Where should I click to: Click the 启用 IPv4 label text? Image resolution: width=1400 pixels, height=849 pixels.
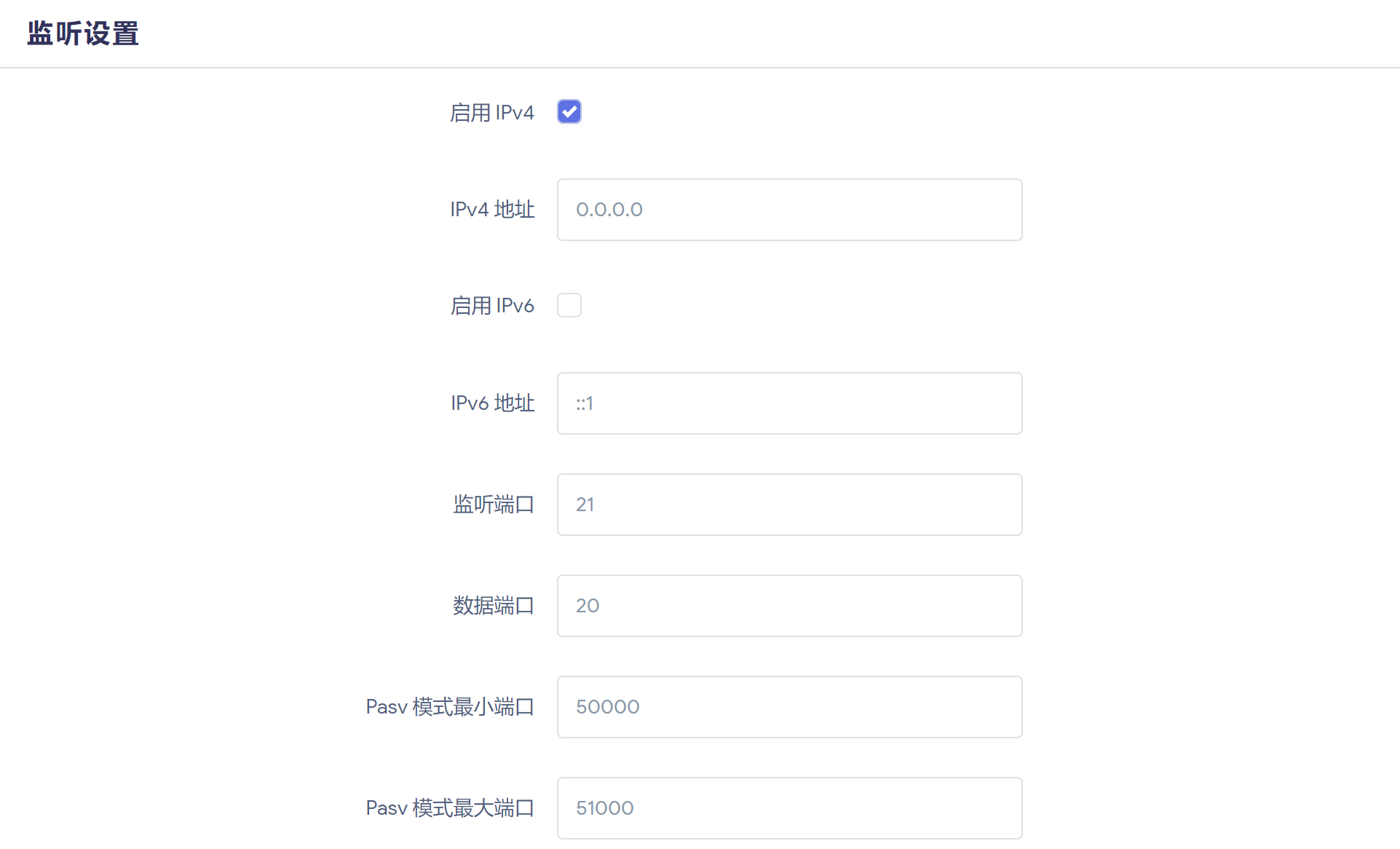[492, 111]
